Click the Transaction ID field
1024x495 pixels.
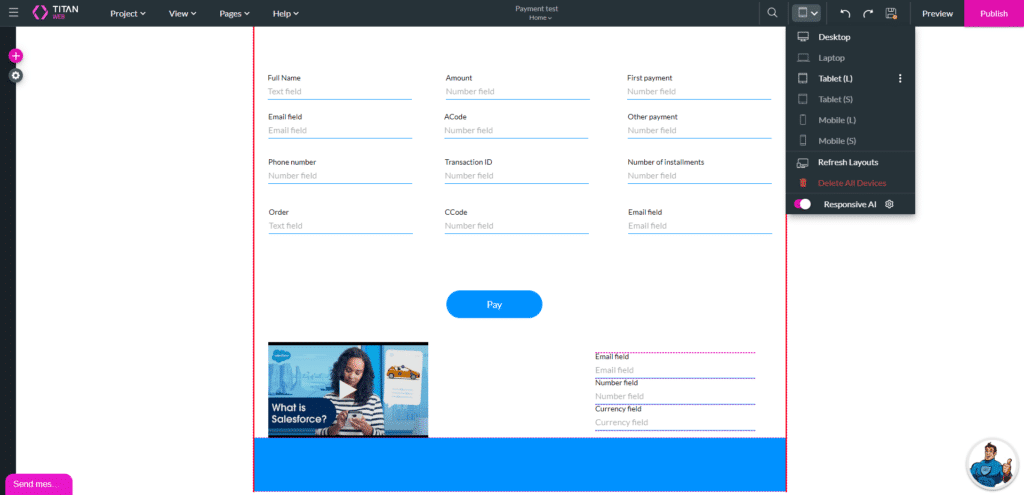click(x=517, y=176)
